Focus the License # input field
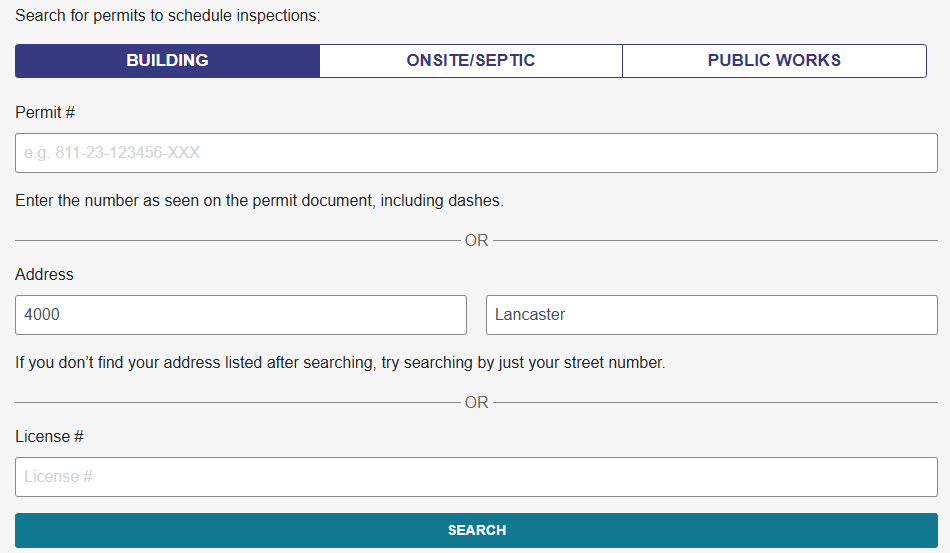This screenshot has height=553, width=950. [476, 477]
